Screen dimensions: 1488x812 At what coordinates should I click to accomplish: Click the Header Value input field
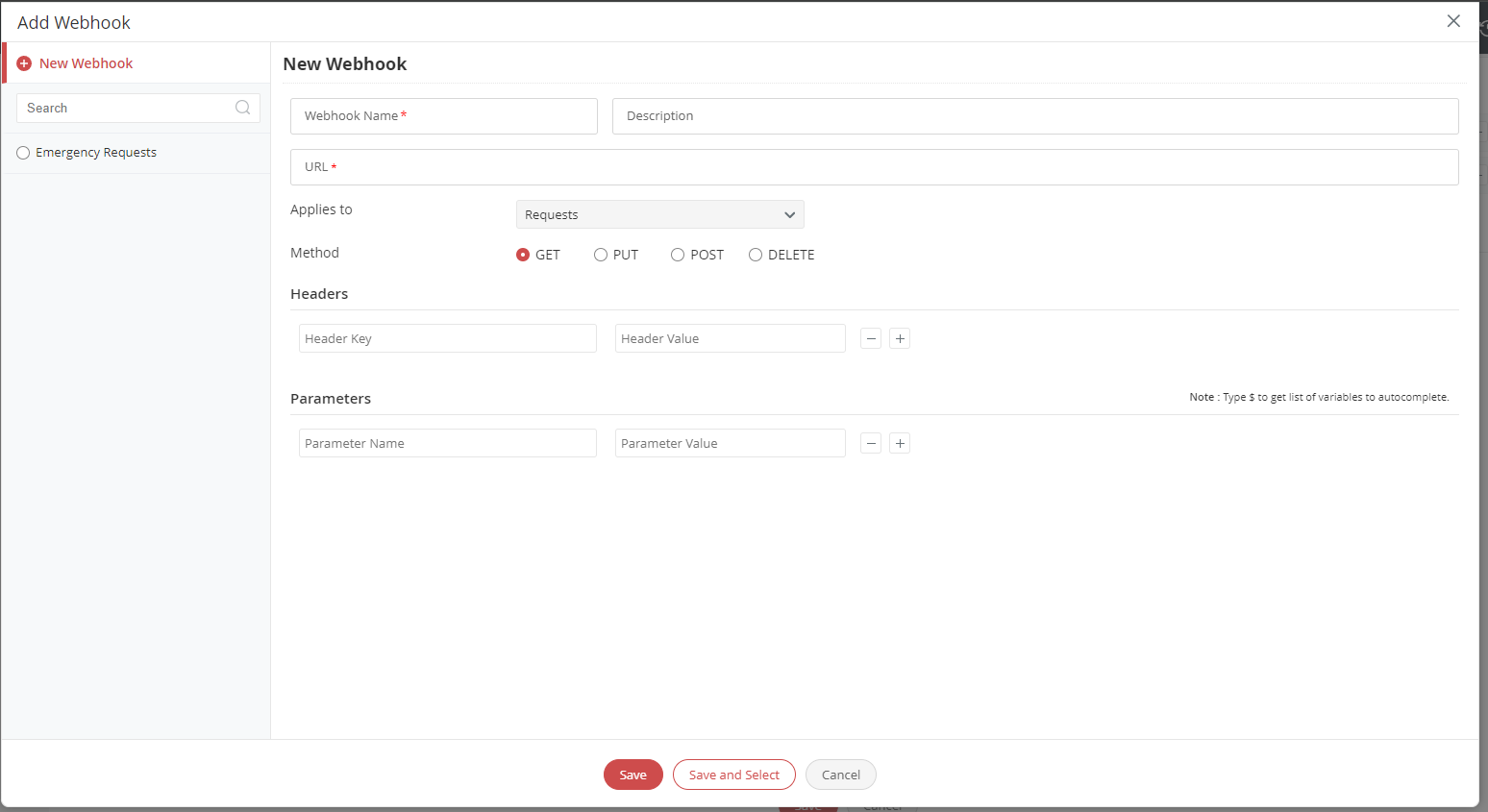730,337
